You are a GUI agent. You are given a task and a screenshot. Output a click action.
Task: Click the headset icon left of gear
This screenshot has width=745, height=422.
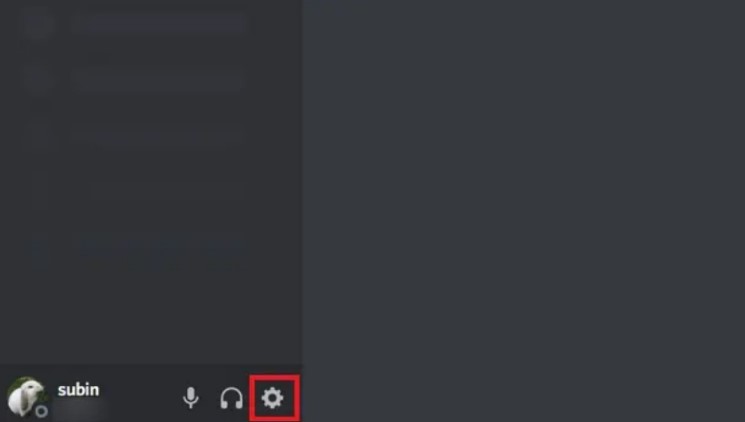[231, 398]
